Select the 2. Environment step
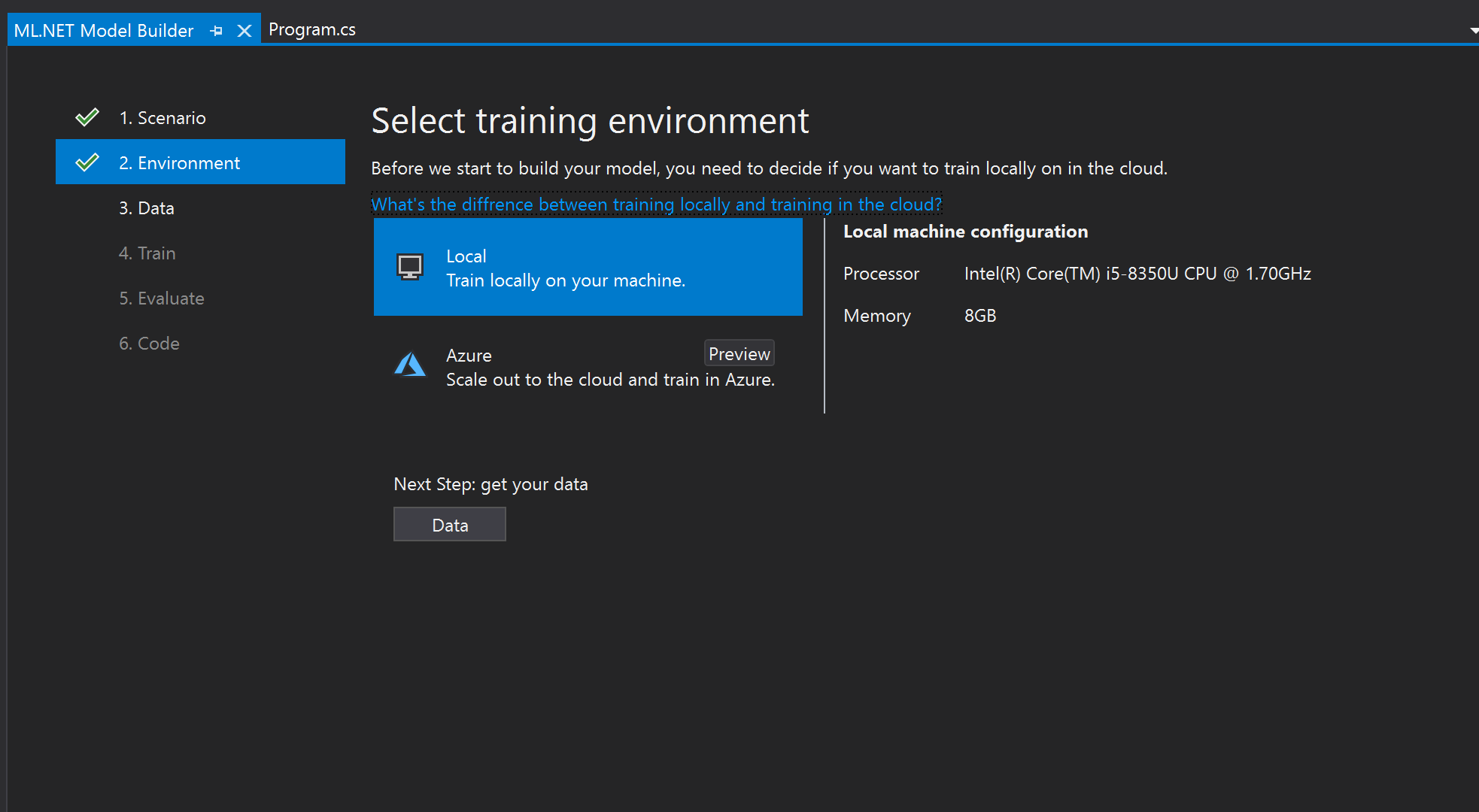This screenshot has height=812, width=1479. point(179,163)
